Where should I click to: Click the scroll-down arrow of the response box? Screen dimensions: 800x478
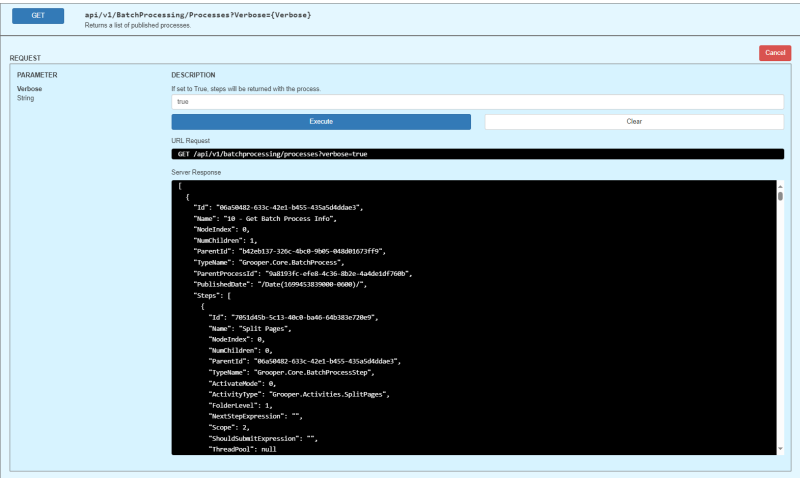780,449
